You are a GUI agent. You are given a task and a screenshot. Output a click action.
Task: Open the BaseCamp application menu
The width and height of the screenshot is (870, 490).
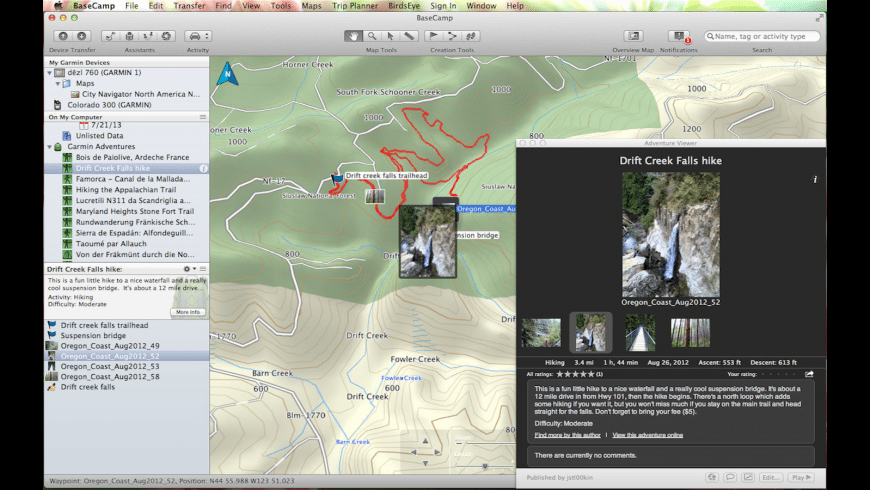coord(94,6)
